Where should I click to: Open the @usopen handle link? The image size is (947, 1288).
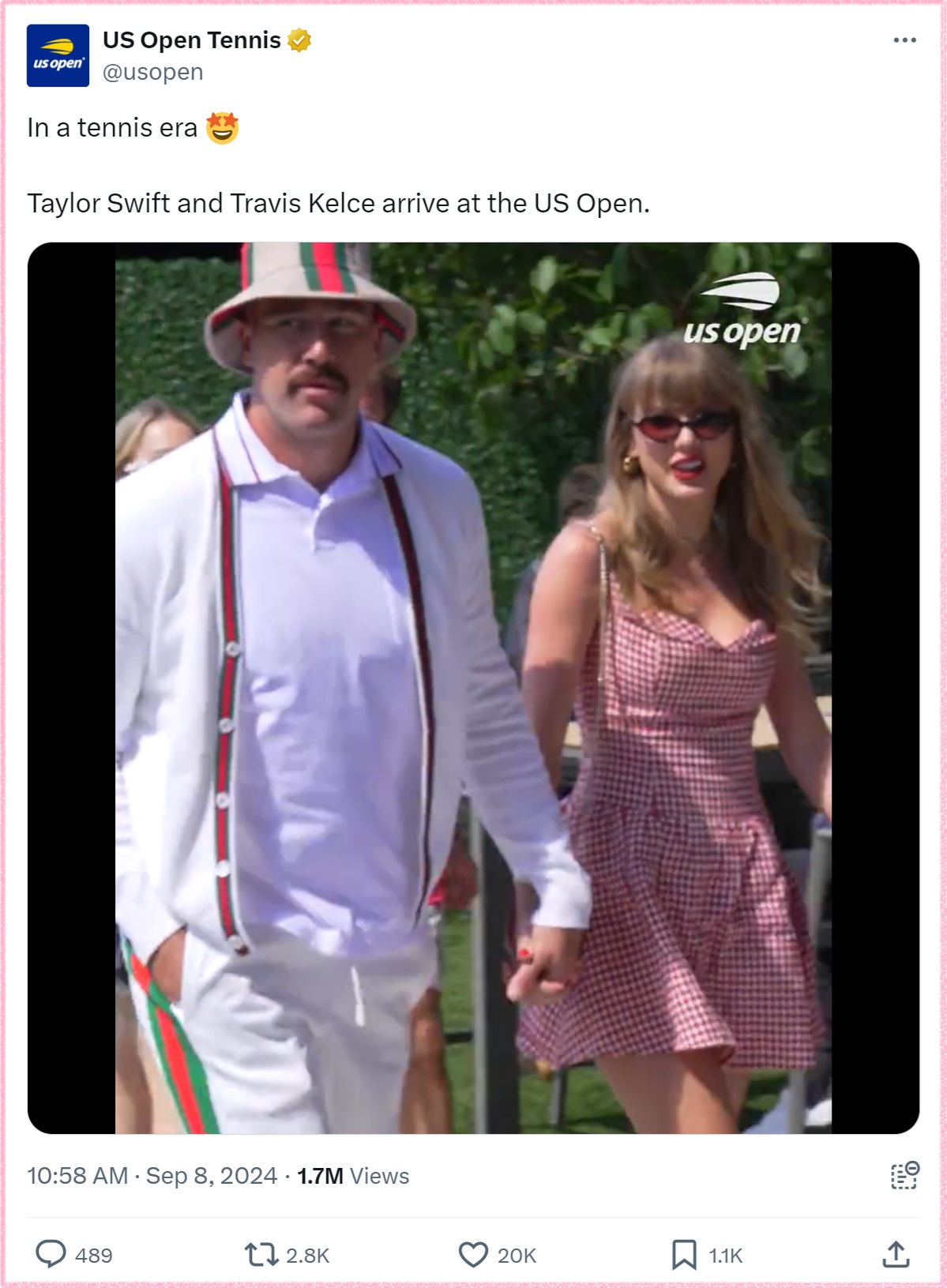tap(153, 72)
